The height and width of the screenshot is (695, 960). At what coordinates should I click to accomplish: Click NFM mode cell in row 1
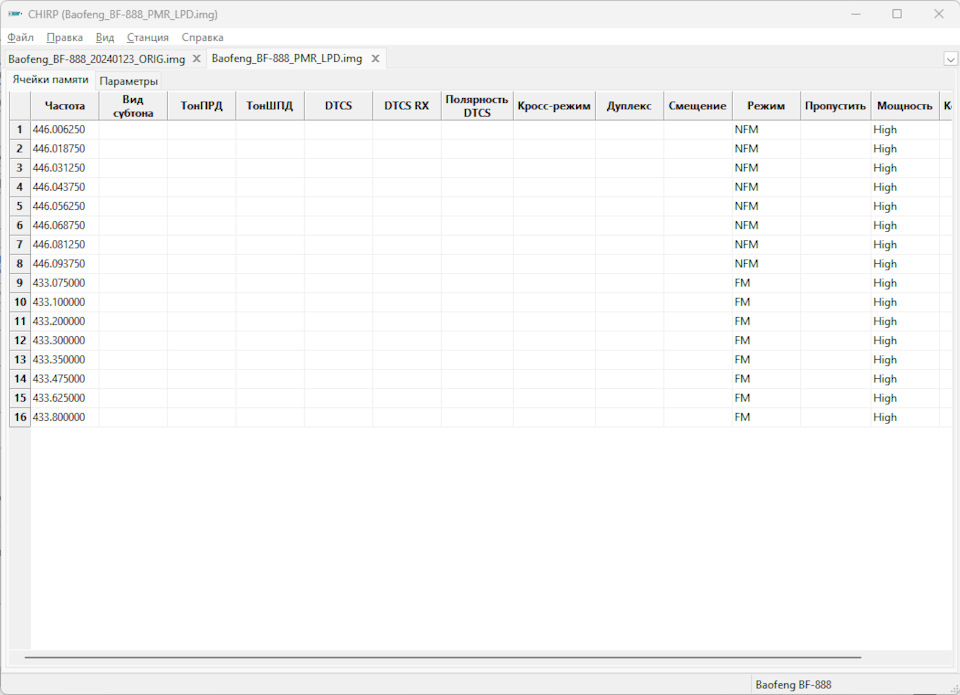tap(766, 130)
